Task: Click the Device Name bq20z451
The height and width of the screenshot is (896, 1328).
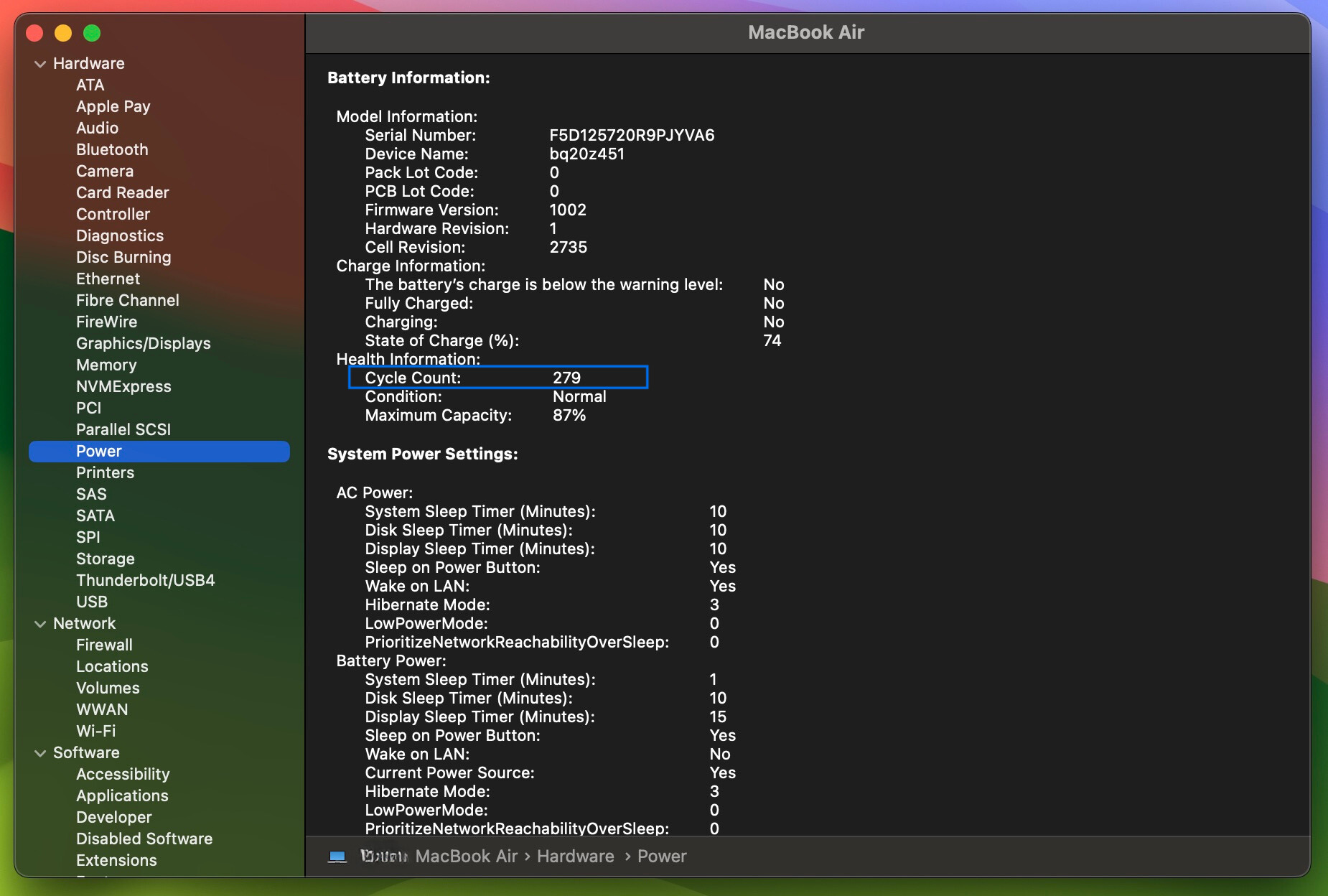Action: click(587, 154)
